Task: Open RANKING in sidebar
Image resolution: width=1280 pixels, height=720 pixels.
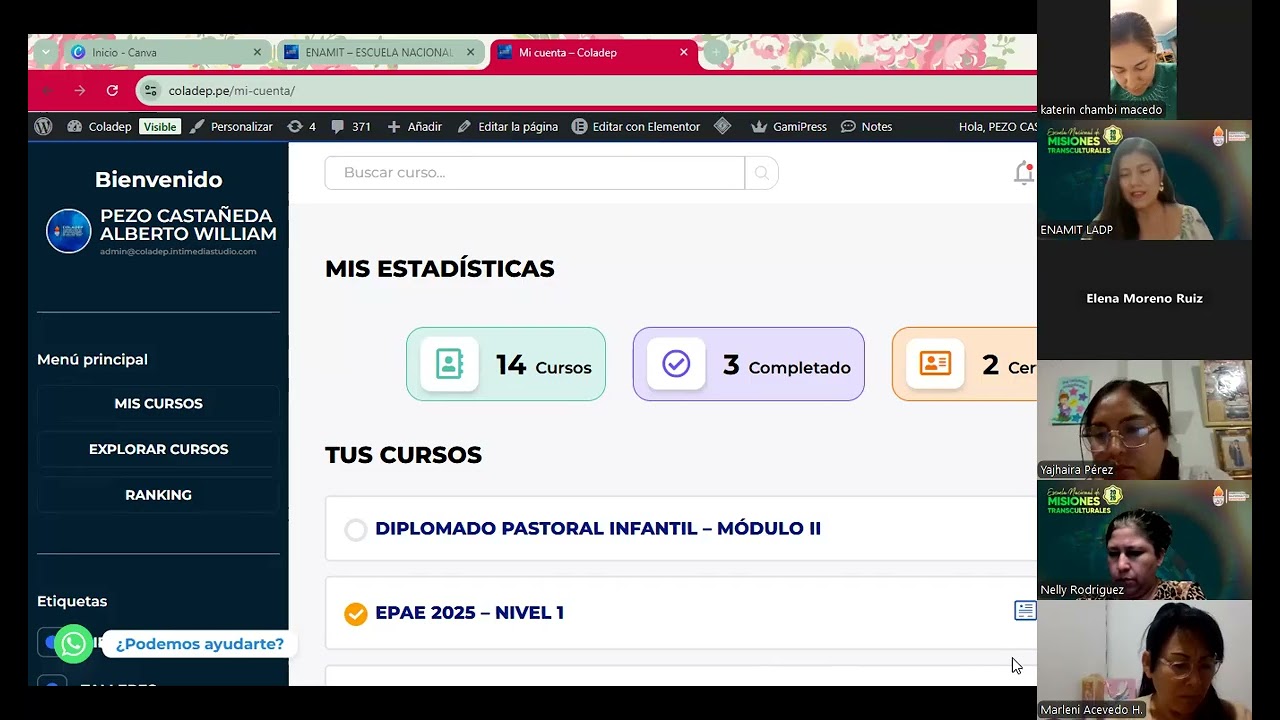Action: pos(158,495)
